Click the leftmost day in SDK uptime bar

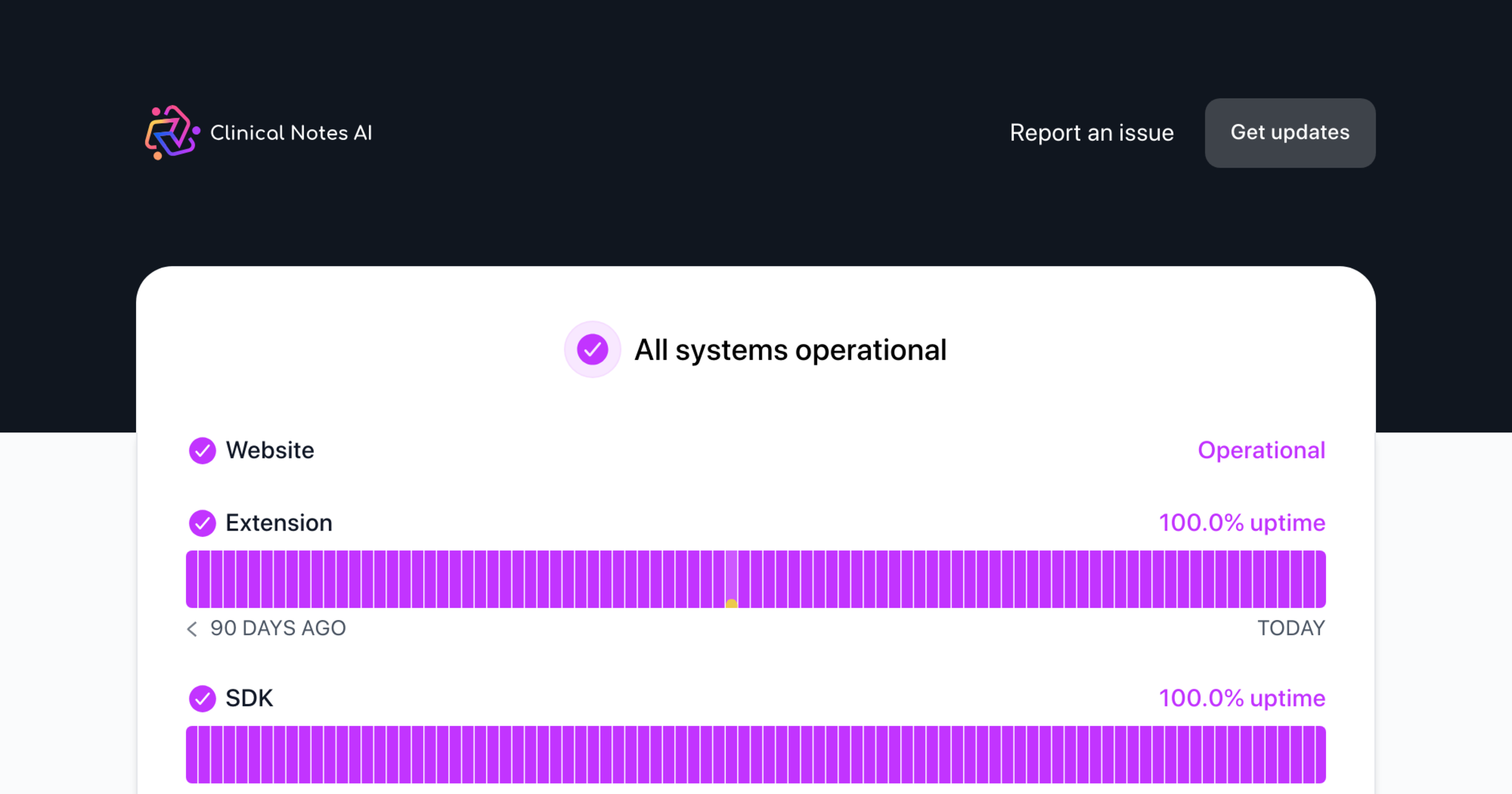pos(192,754)
